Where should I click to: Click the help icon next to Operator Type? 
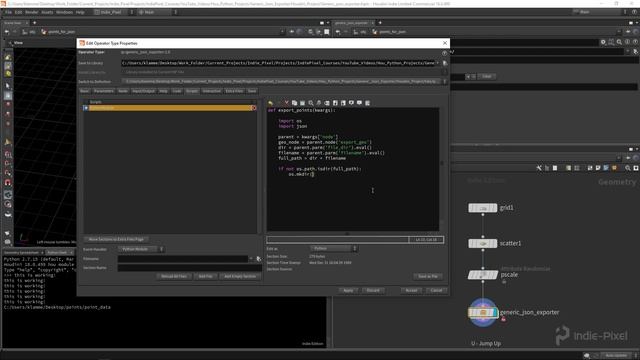pyautogui.click(x=444, y=53)
